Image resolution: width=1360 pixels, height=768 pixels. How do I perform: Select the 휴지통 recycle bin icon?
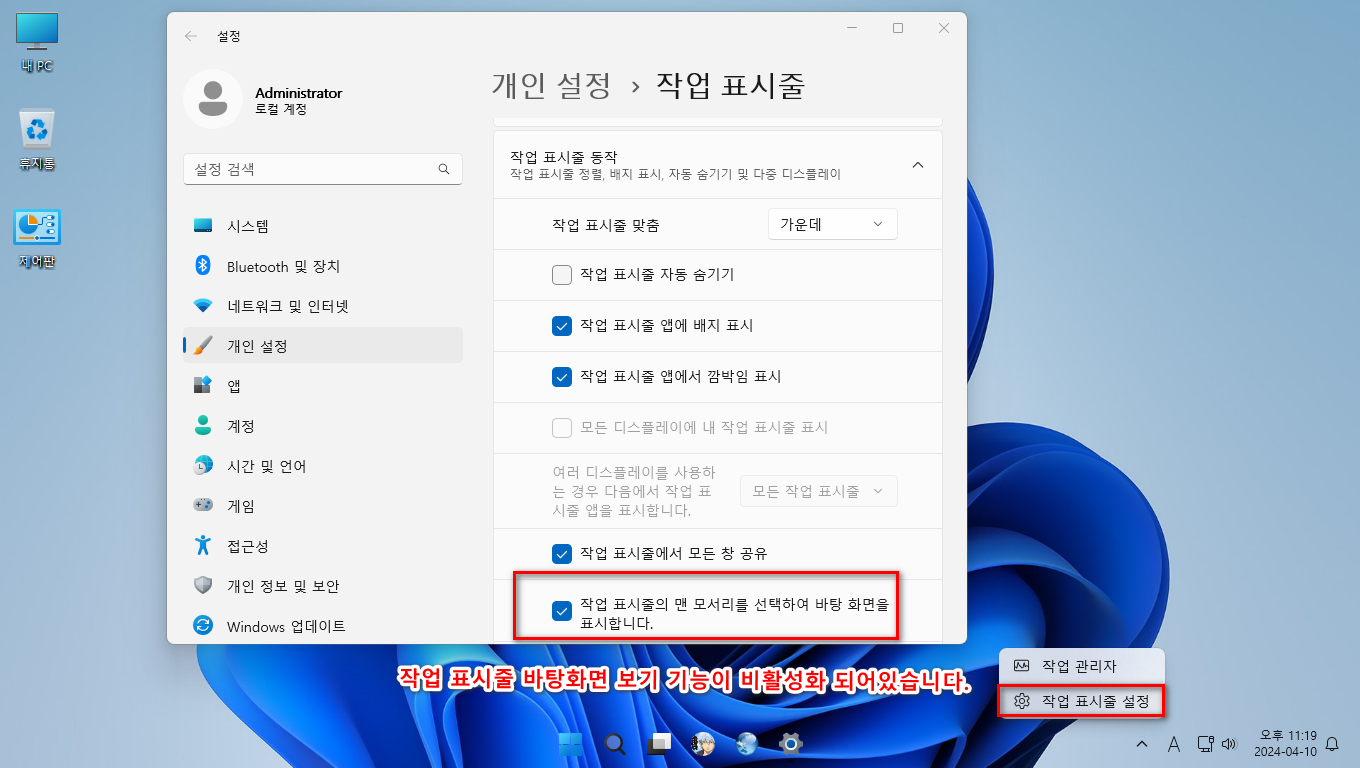coord(37,140)
